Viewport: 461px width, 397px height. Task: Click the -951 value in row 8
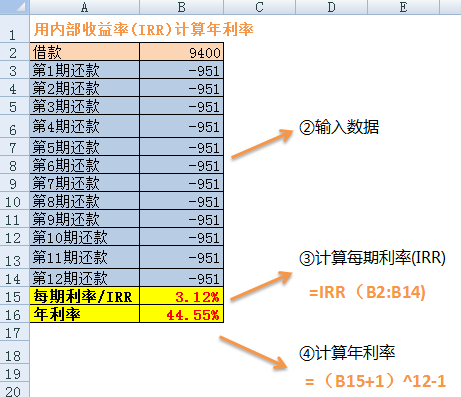(x=181, y=164)
